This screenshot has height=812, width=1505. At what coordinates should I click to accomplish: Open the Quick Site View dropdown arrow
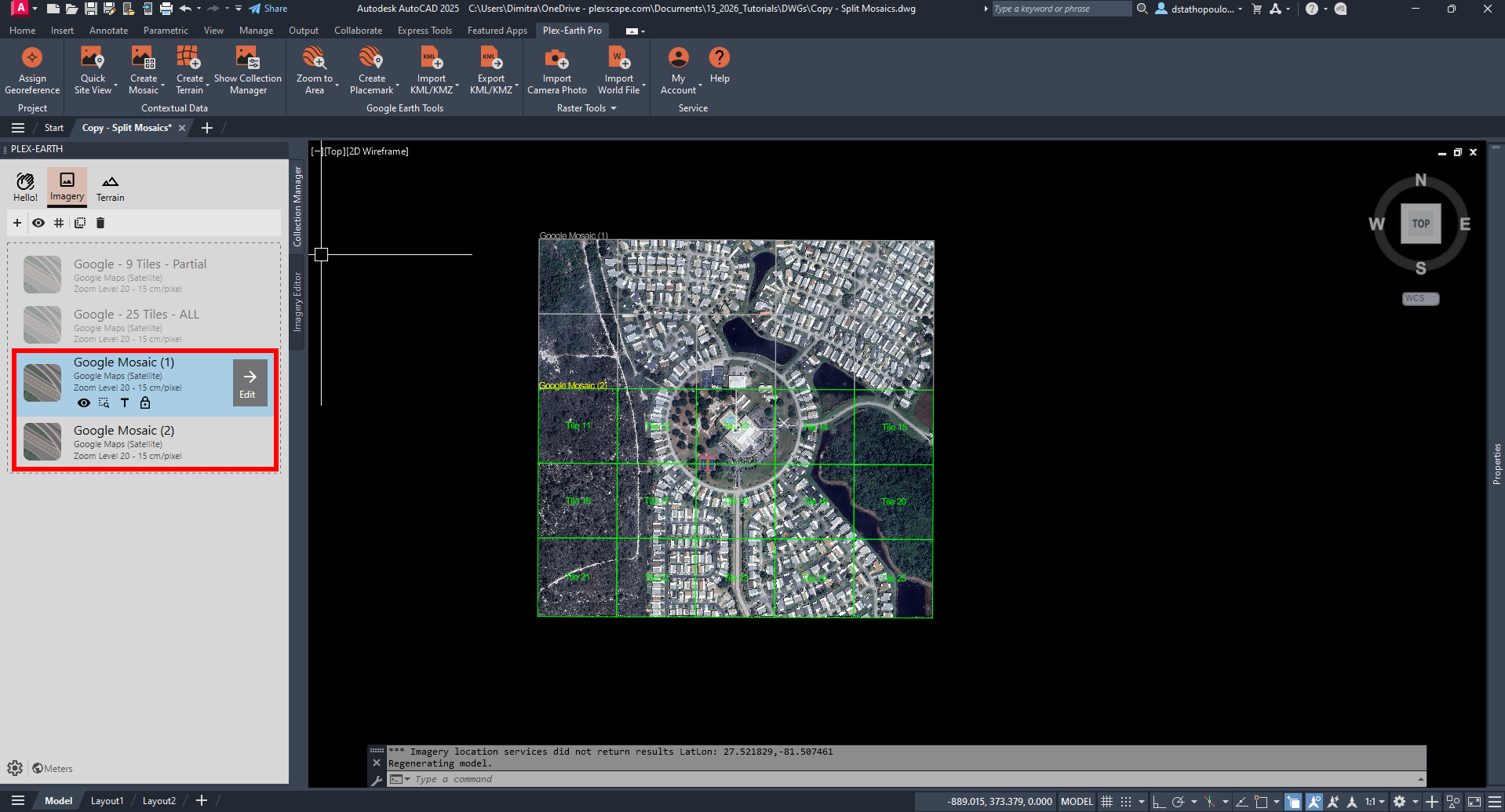(x=115, y=85)
